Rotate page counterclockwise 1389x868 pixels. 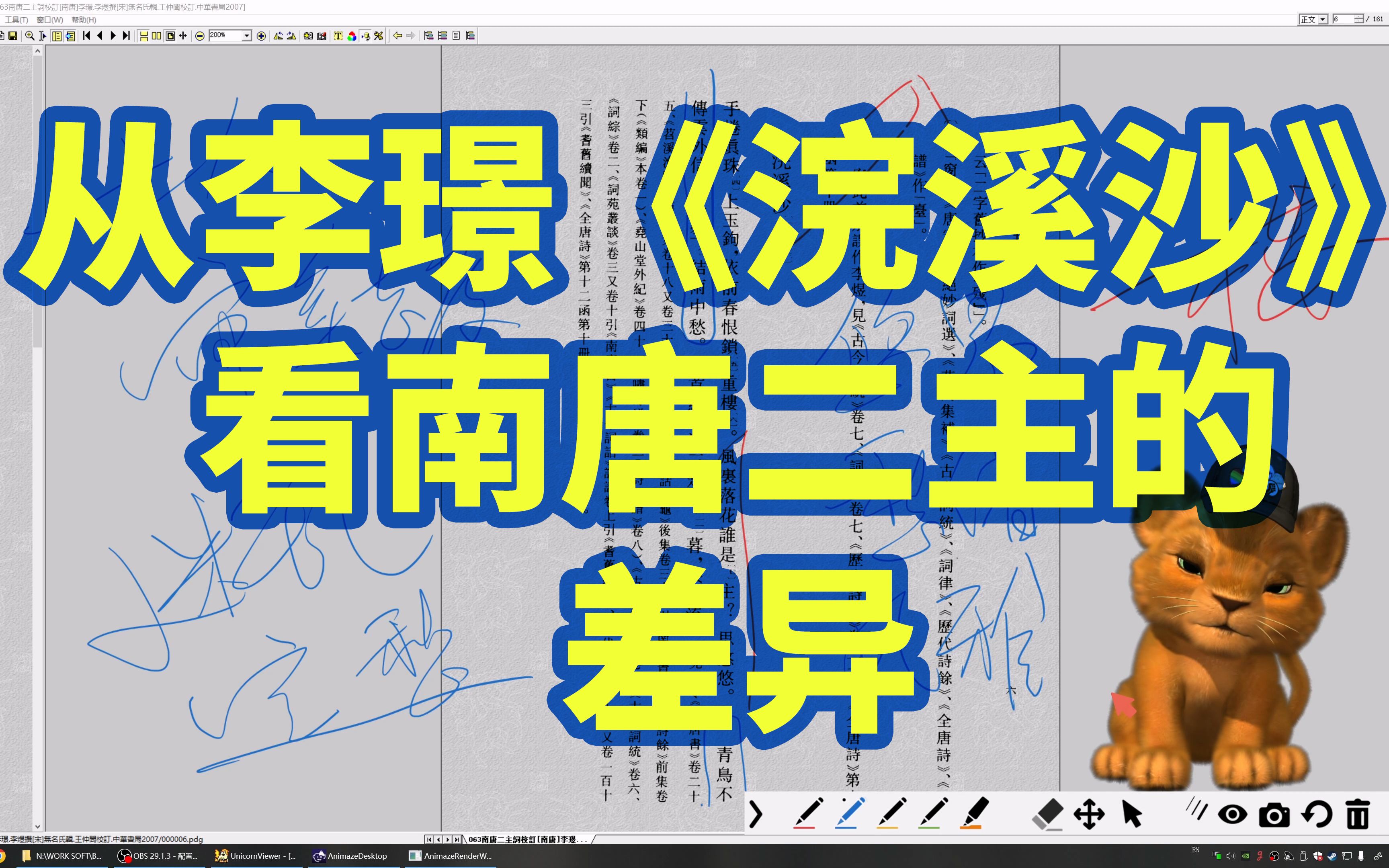point(279,36)
